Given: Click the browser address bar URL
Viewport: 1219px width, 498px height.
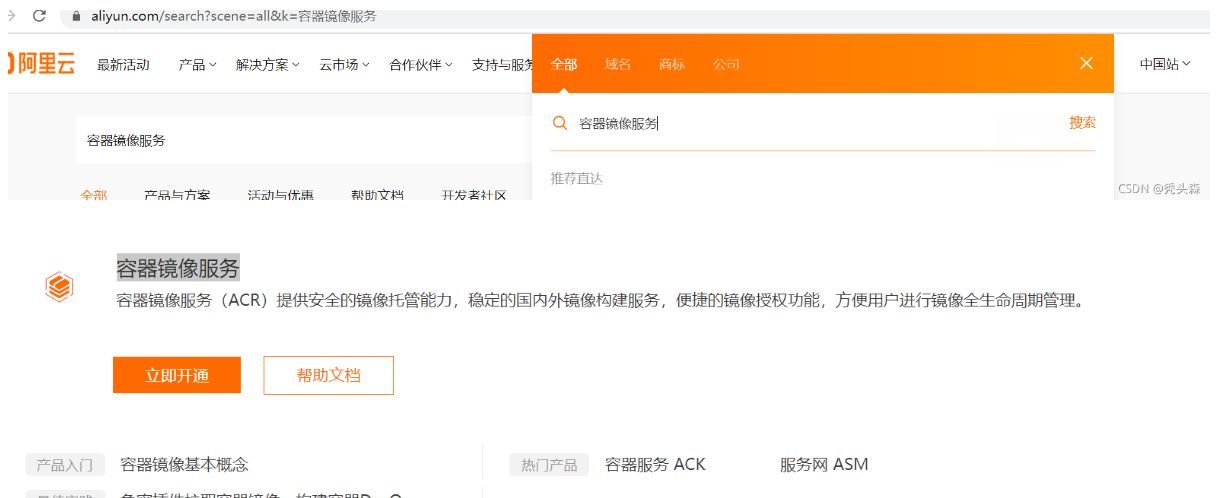Looking at the screenshot, I should pos(236,17).
